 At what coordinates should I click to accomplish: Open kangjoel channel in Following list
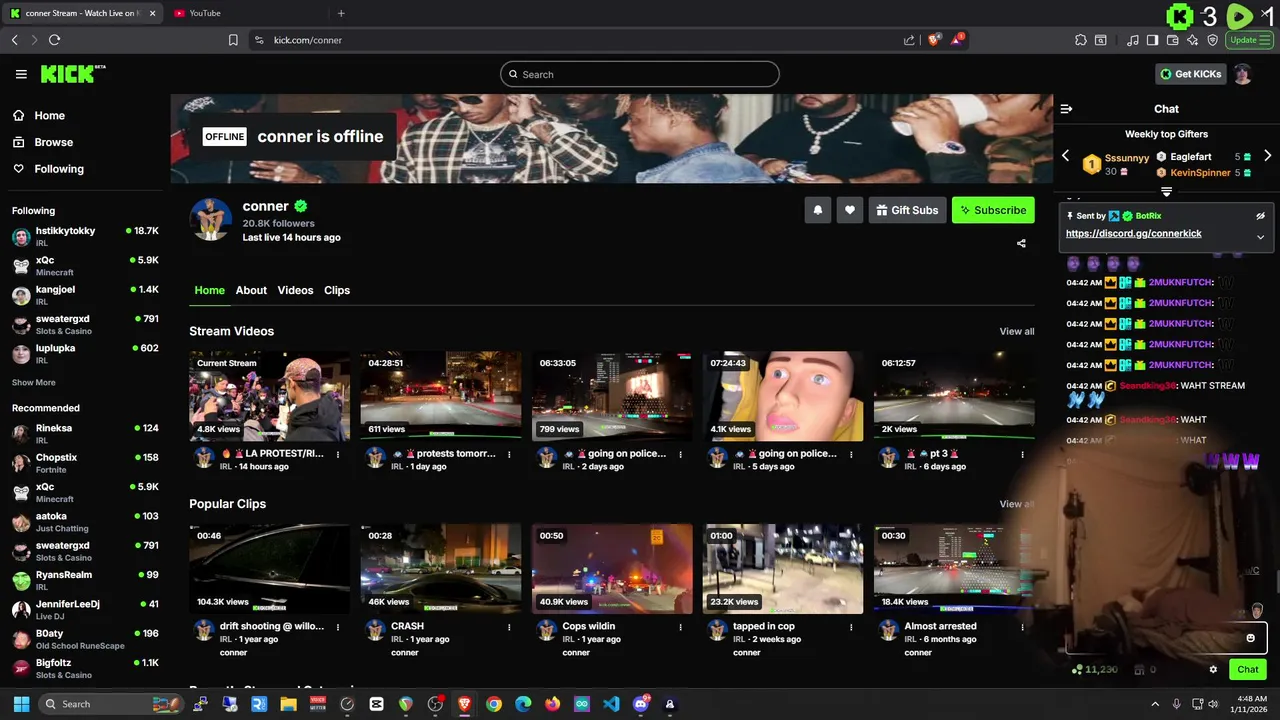pos(85,295)
